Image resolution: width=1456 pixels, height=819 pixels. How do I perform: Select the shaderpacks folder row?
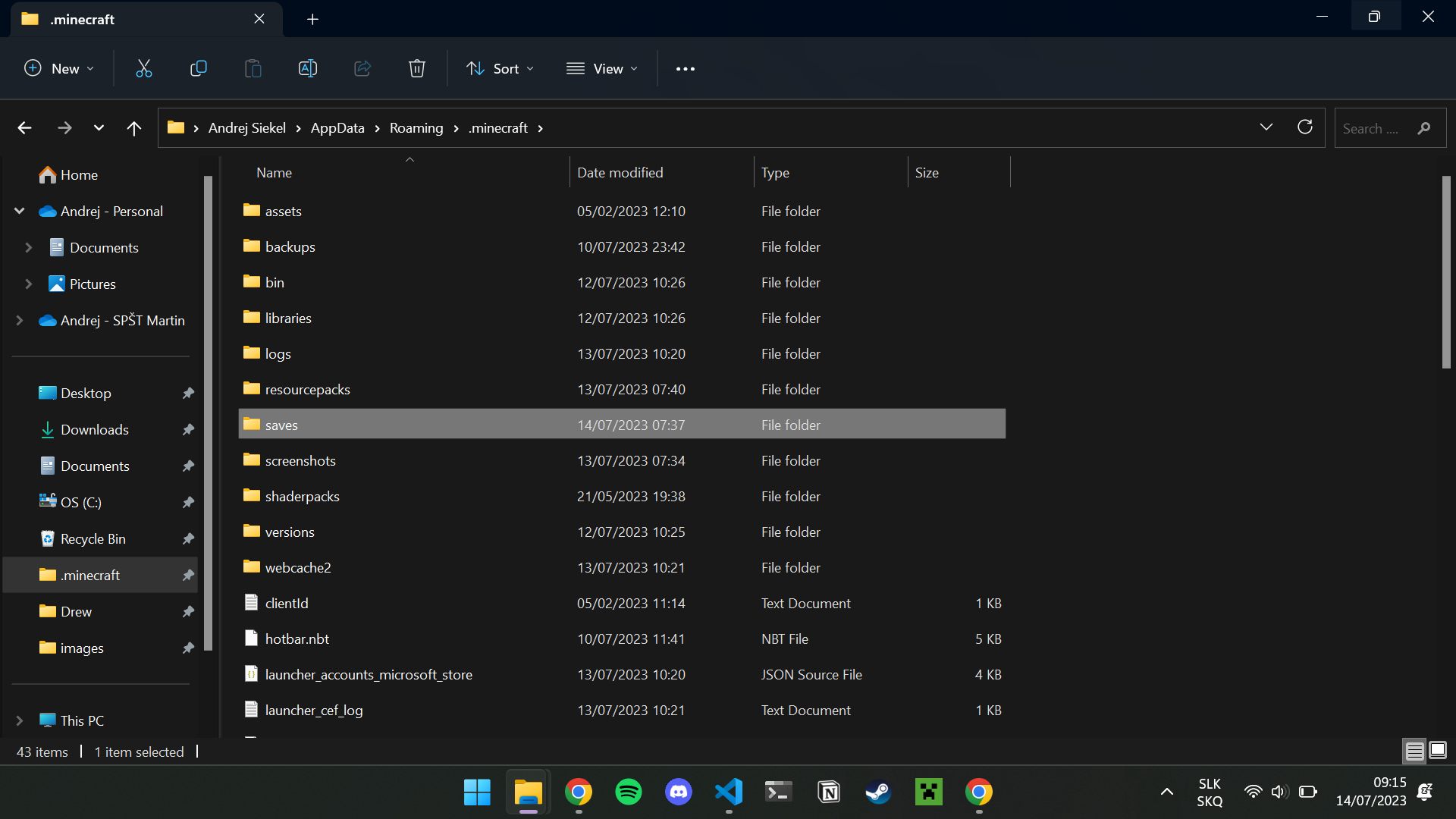coord(622,497)
